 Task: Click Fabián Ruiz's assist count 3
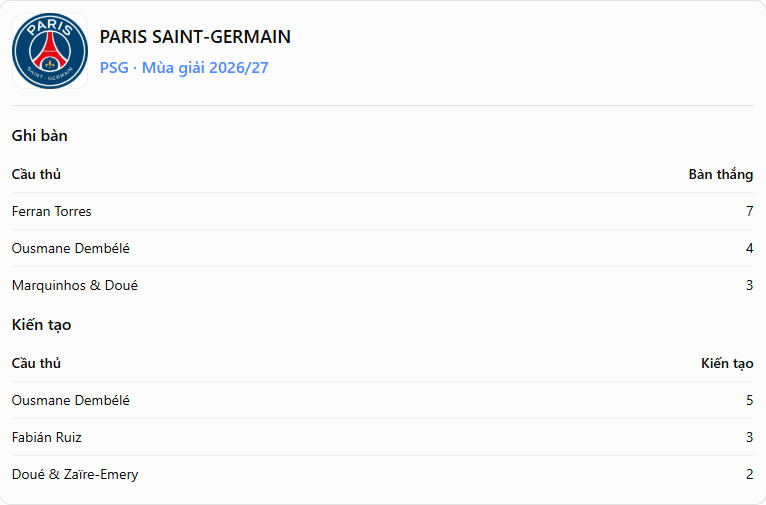749,437
